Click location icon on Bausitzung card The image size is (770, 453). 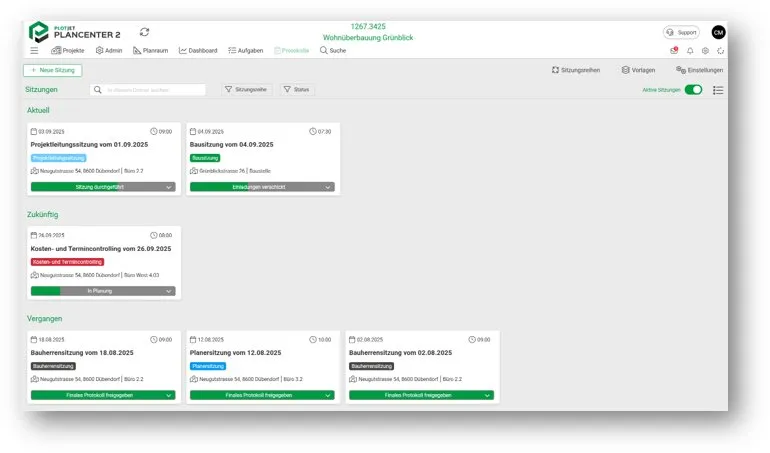(194, 171)
